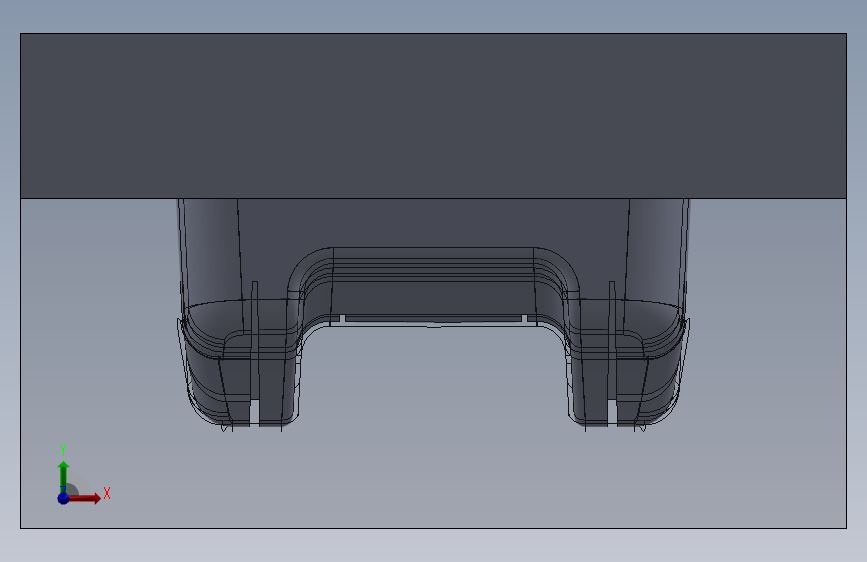Click the green Y axis arrow of the triad
The width and height of the screenshot is (867, 562).
(64, 477)
